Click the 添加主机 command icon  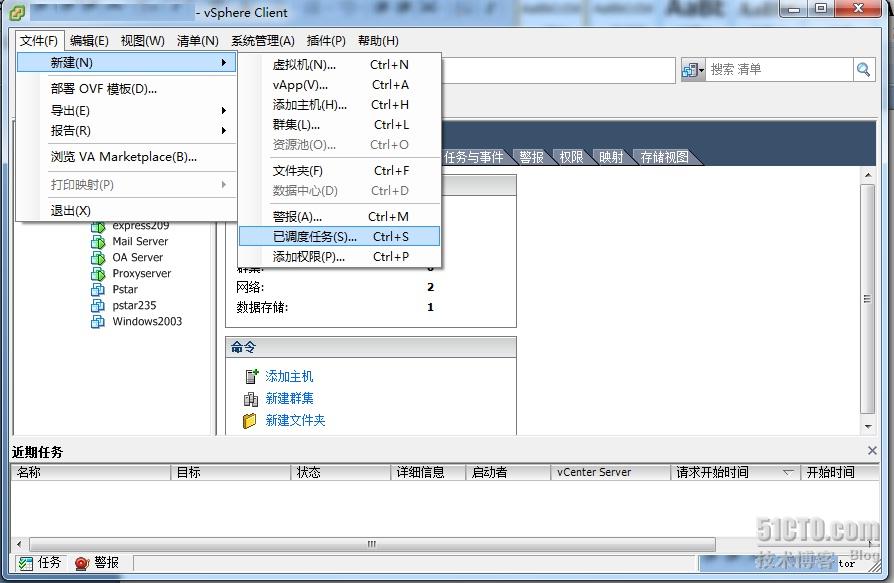[x=251, y=376]
